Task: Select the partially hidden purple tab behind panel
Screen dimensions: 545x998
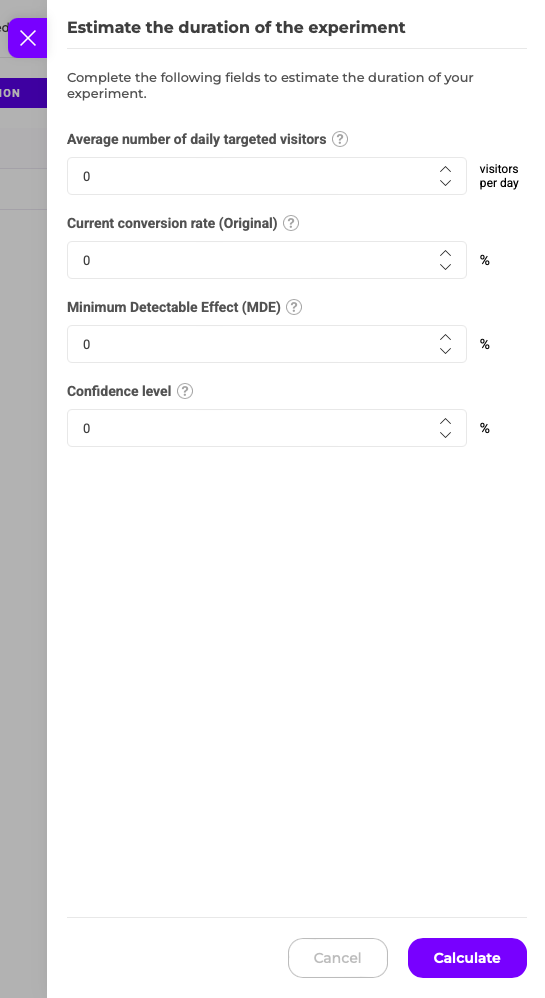Action: [x=23, y=93]
